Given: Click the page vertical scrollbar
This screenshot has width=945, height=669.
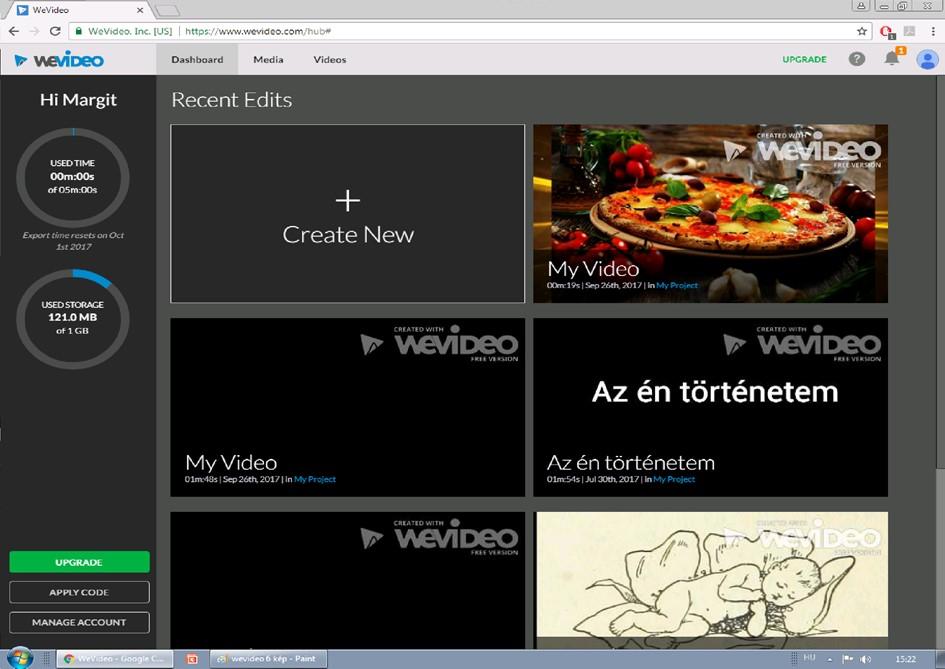Looking at the screenshot, I should 939,271.
